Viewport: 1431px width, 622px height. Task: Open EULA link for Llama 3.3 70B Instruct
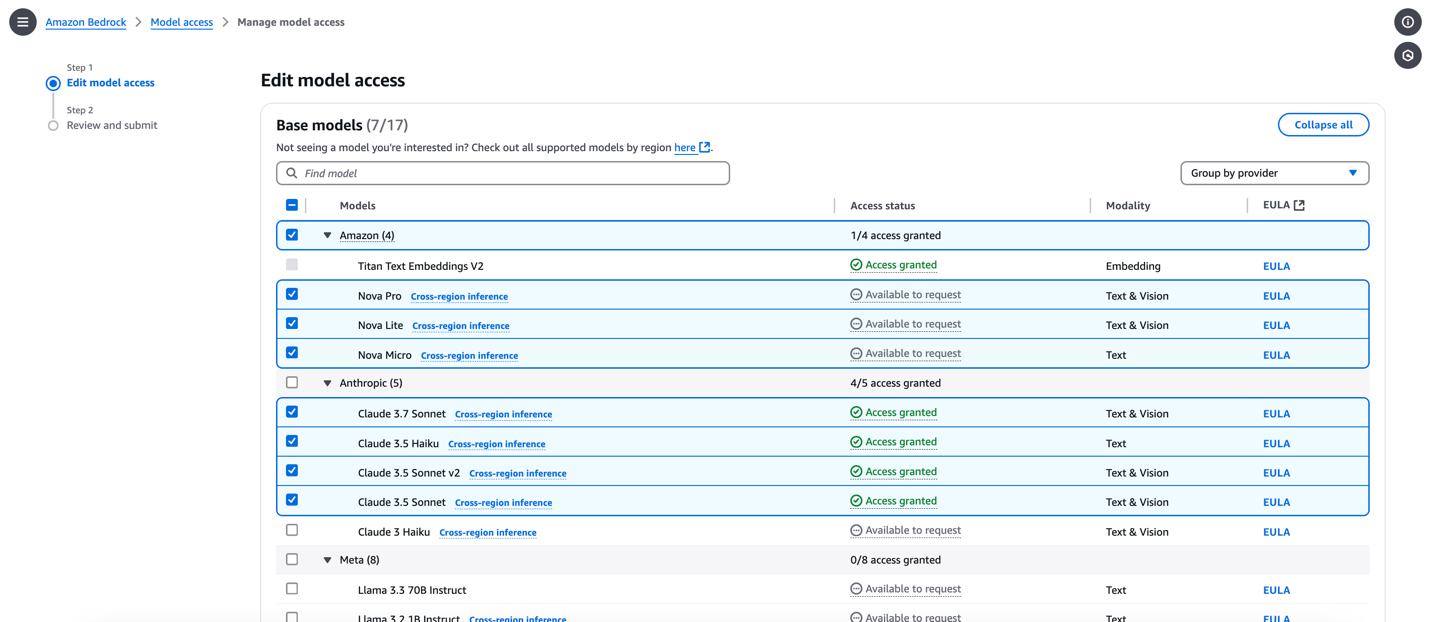[1276, 590]
